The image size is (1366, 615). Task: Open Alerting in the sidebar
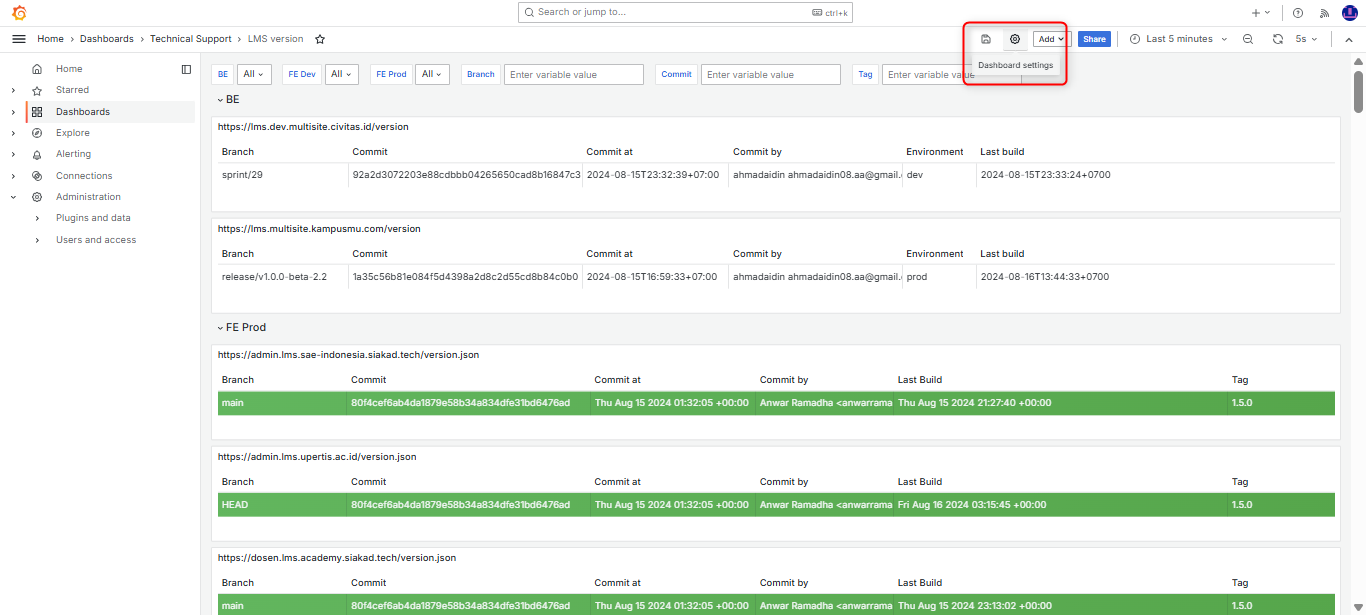point(73,154)
